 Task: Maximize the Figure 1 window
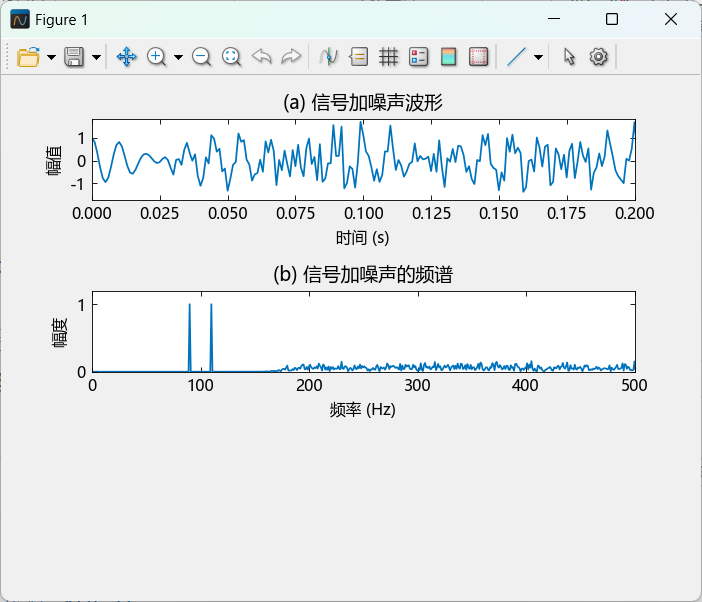click(x=612, y=19)
